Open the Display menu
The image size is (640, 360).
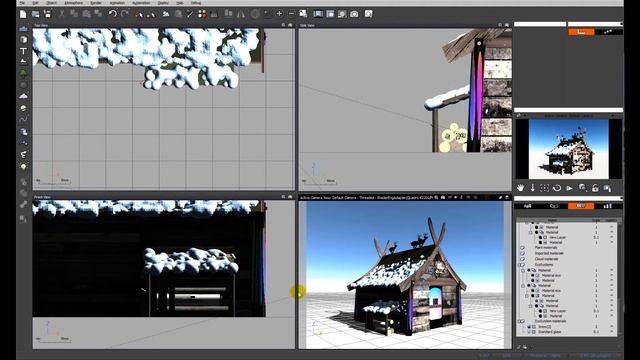click(x=163, y=3)
